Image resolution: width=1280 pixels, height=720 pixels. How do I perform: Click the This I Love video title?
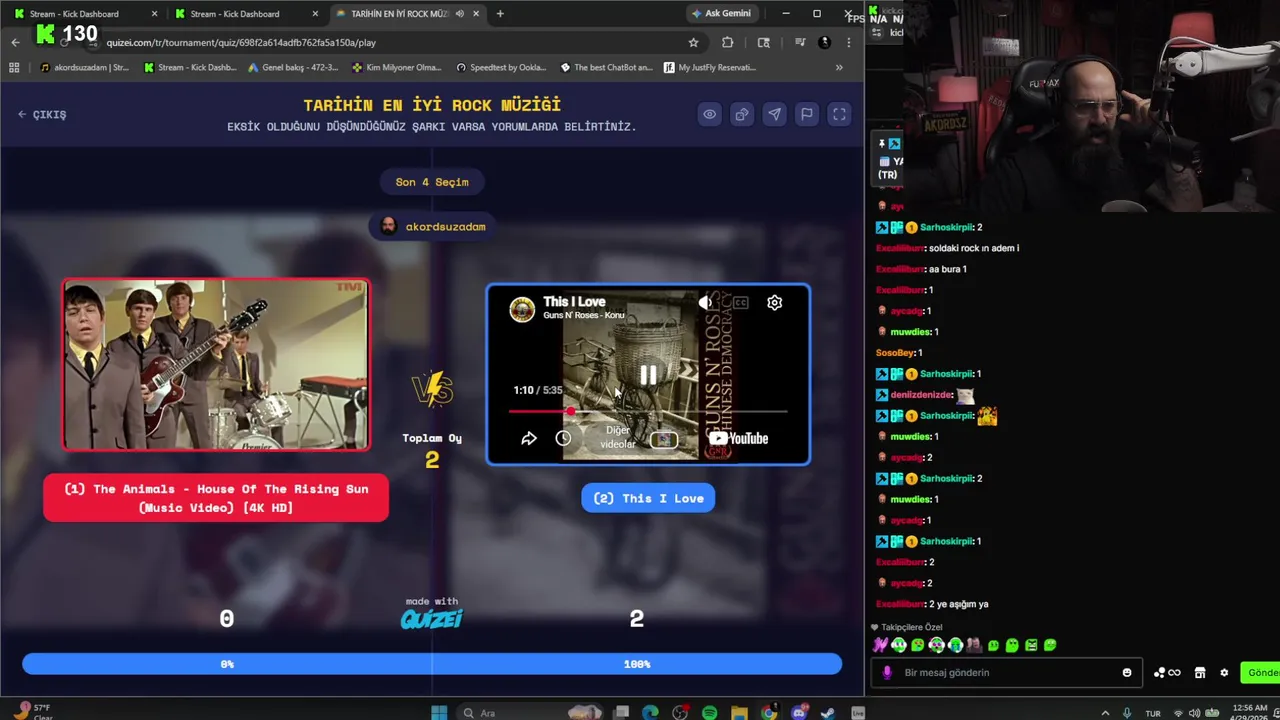[x=574, y=301]
